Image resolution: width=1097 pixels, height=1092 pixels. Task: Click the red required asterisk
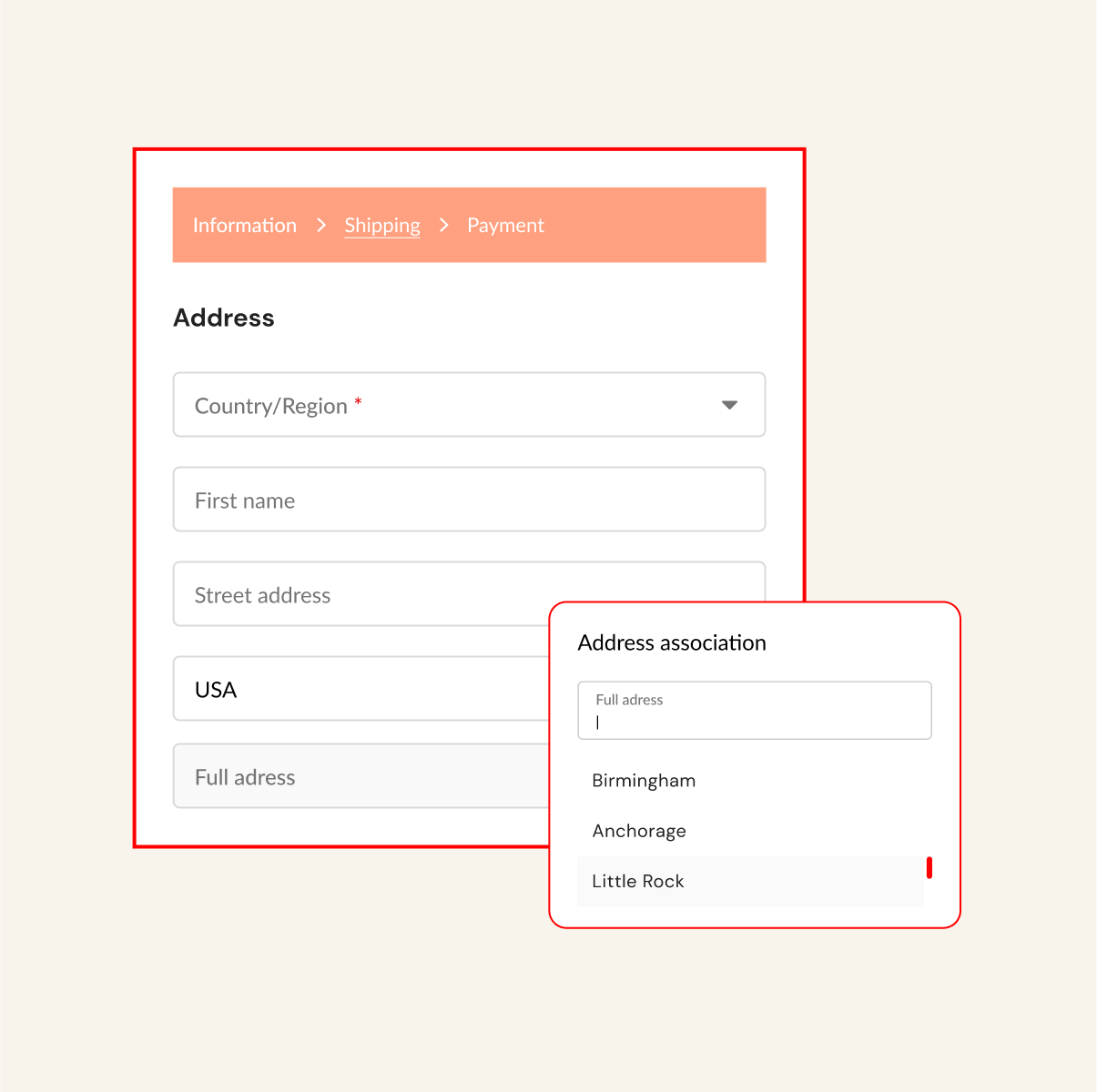pyautogui.click(x=358, y=401)
